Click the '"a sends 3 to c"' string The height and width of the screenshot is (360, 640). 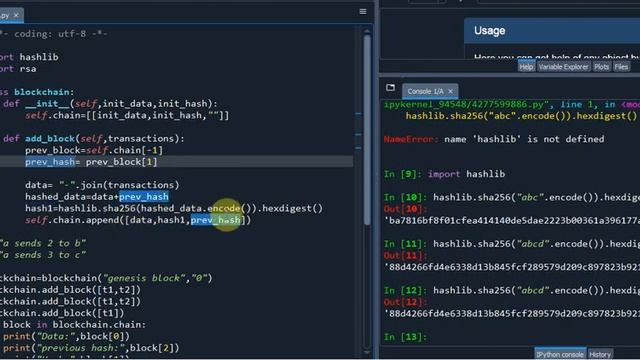coord(43,255)
